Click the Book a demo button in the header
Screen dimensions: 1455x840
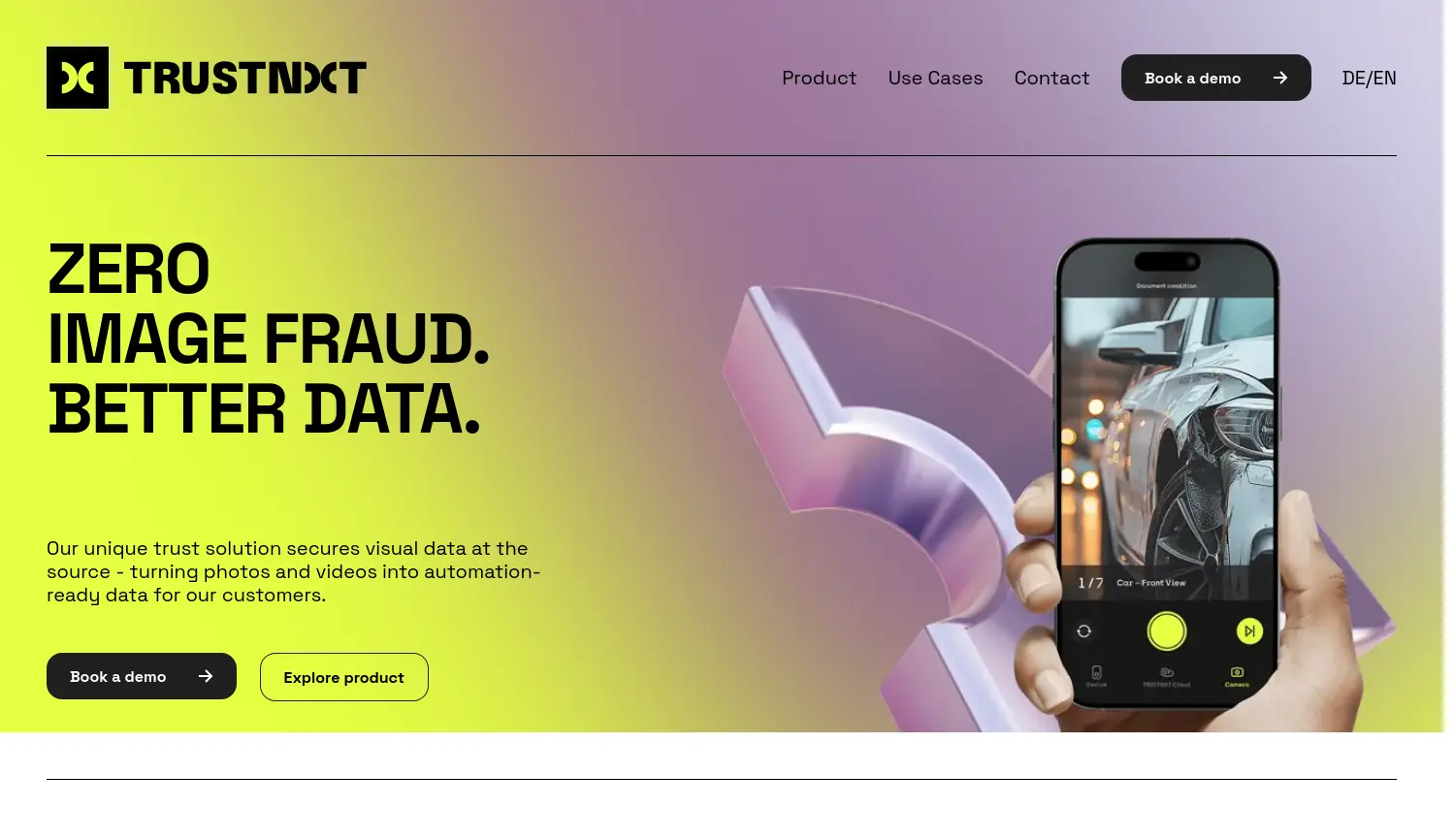pyautogui.click(x=1215, y=78)
